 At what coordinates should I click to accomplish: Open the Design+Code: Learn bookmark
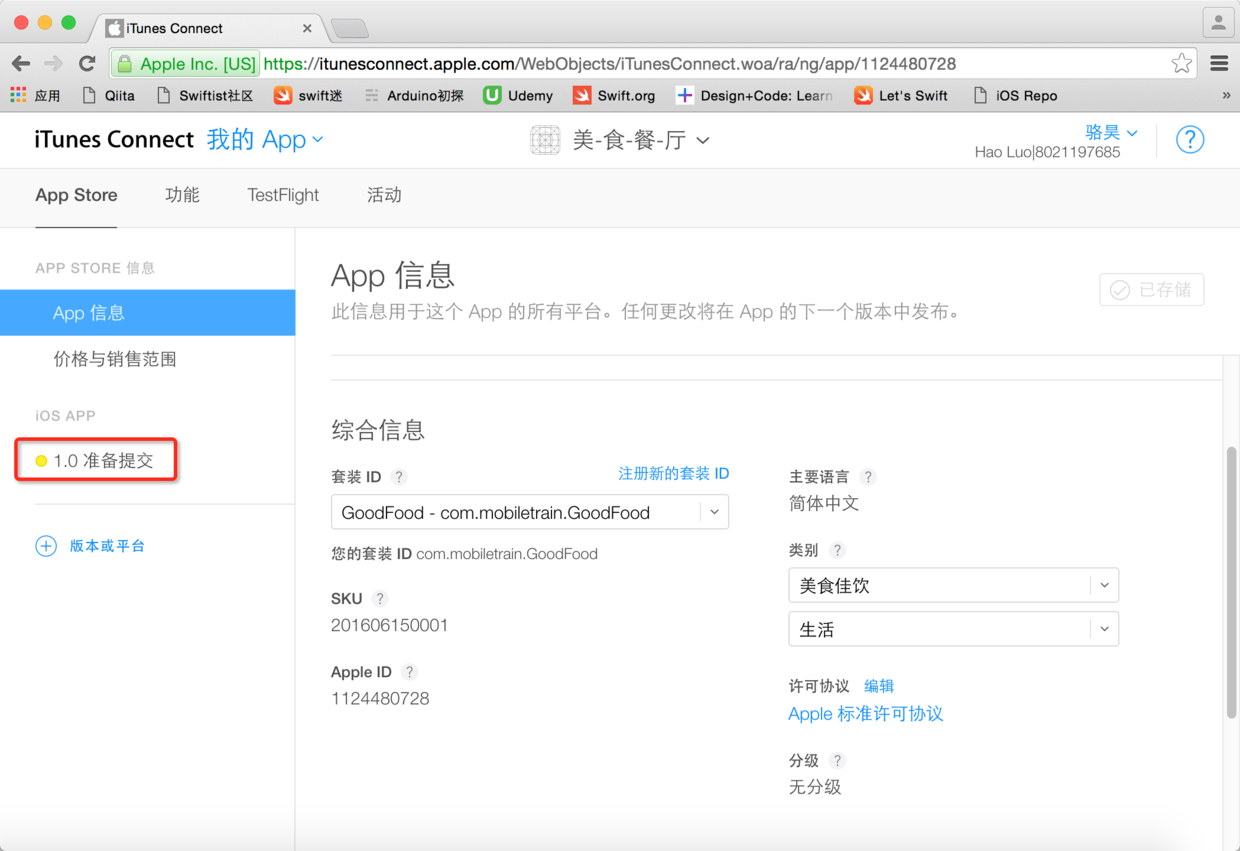754,96
